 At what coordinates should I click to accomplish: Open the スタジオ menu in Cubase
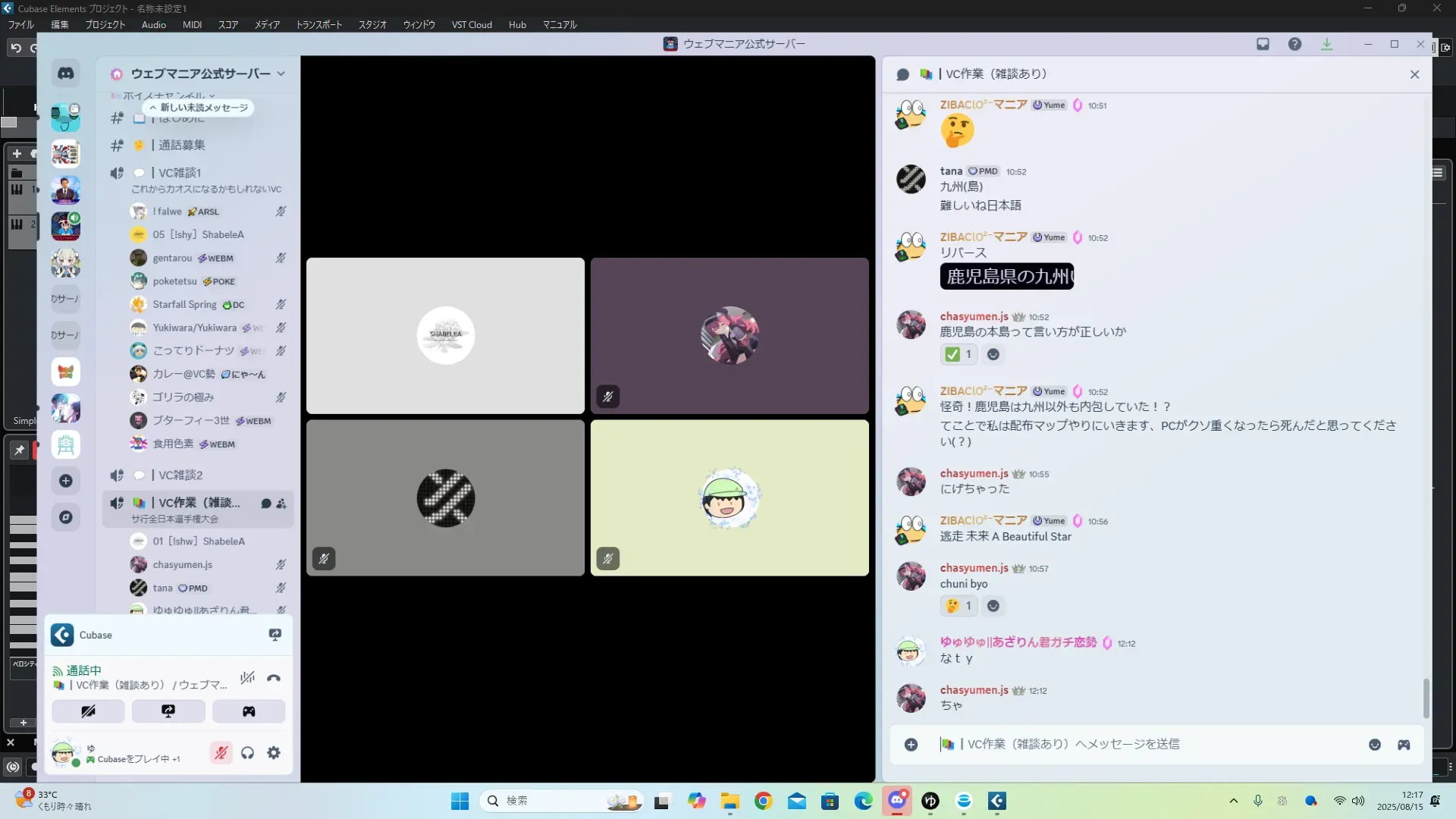click(x=372, y=25)
